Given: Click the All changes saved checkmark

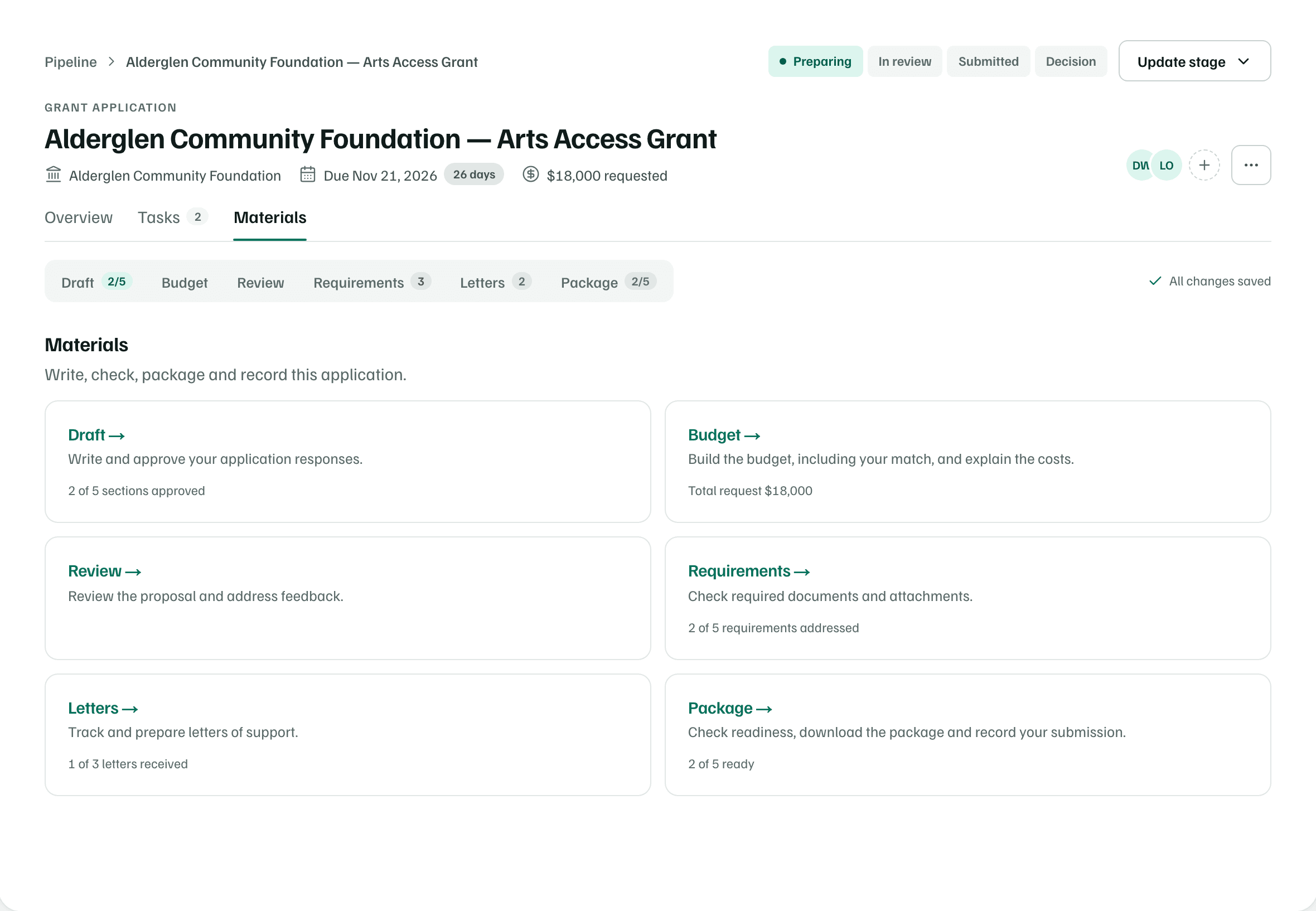Looking at the screenshot, I should [x=1155, y=281].
